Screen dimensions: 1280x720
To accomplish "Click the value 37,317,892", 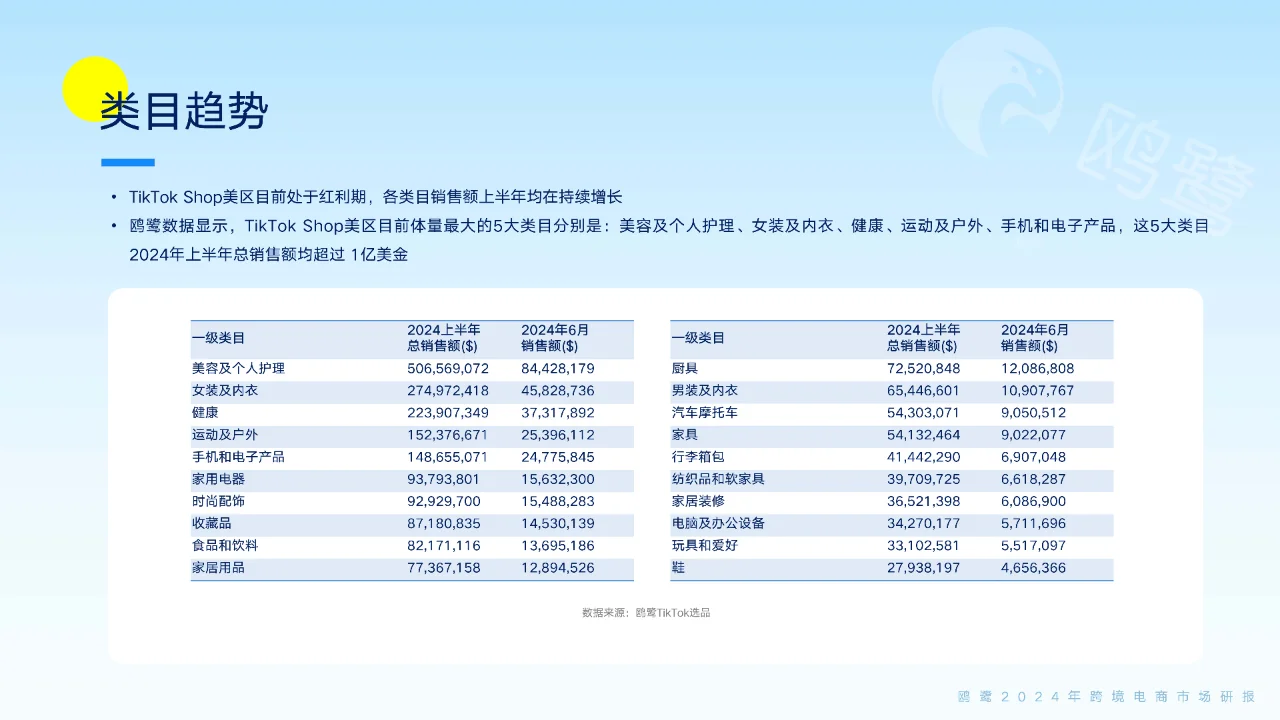I will 558,413.
